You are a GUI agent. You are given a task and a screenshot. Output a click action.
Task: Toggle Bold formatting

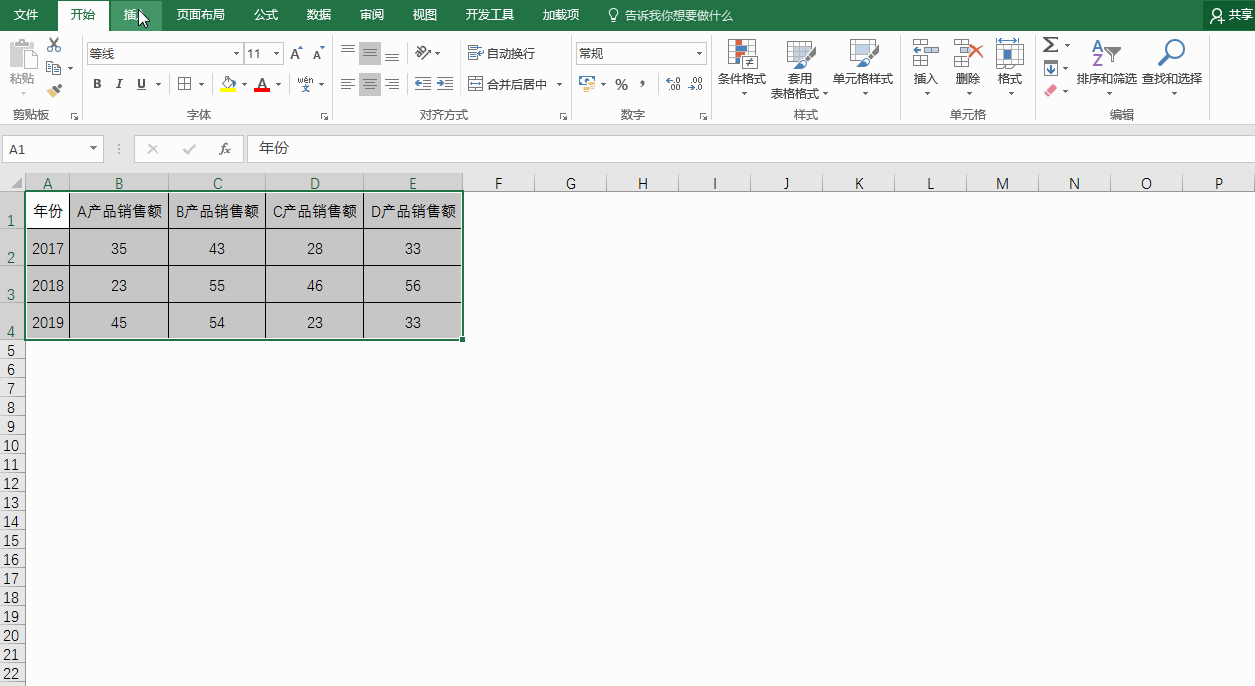tap(97, 84)
